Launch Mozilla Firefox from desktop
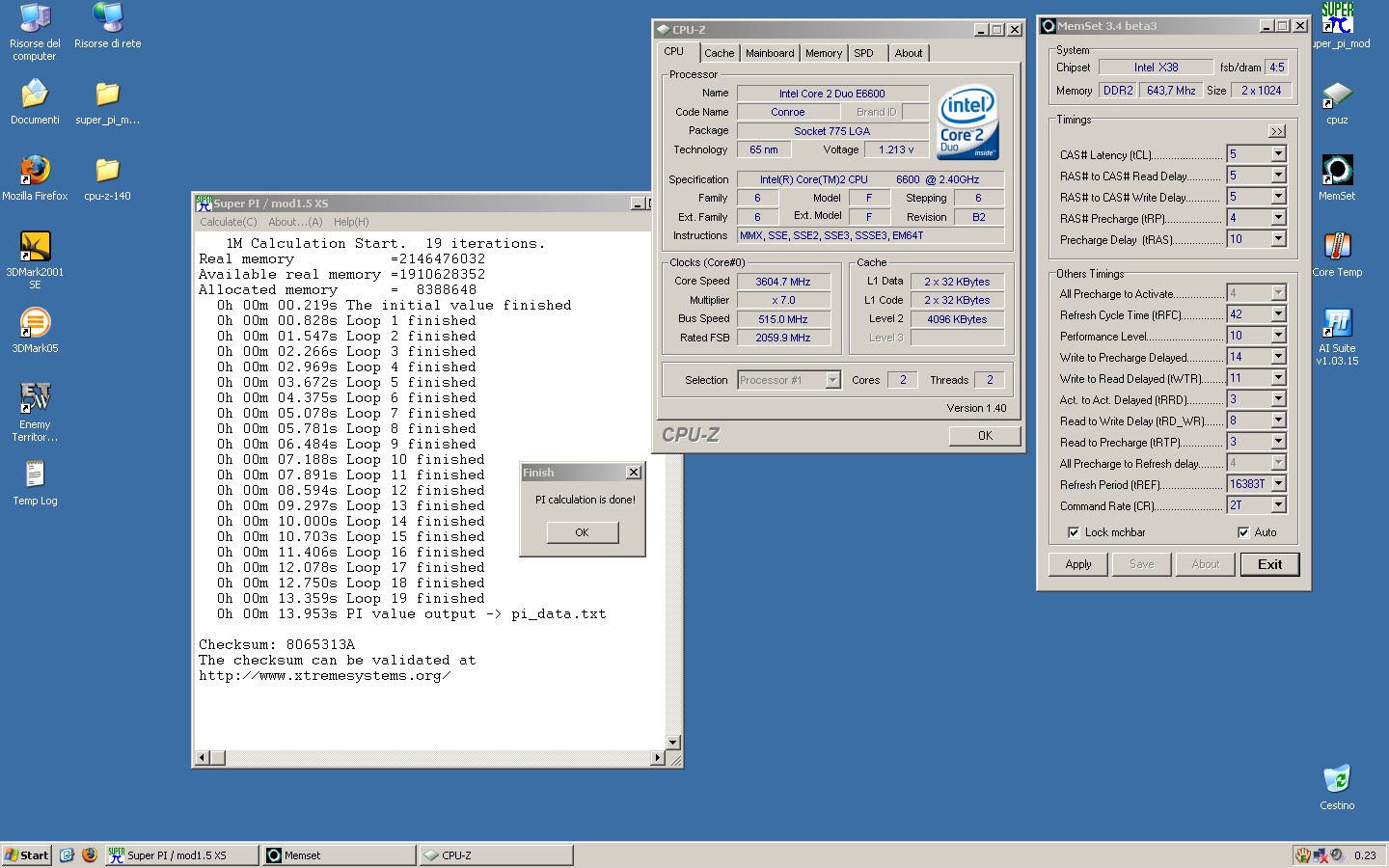Screen dimensions: 1389x868 [x=35, y=178]
